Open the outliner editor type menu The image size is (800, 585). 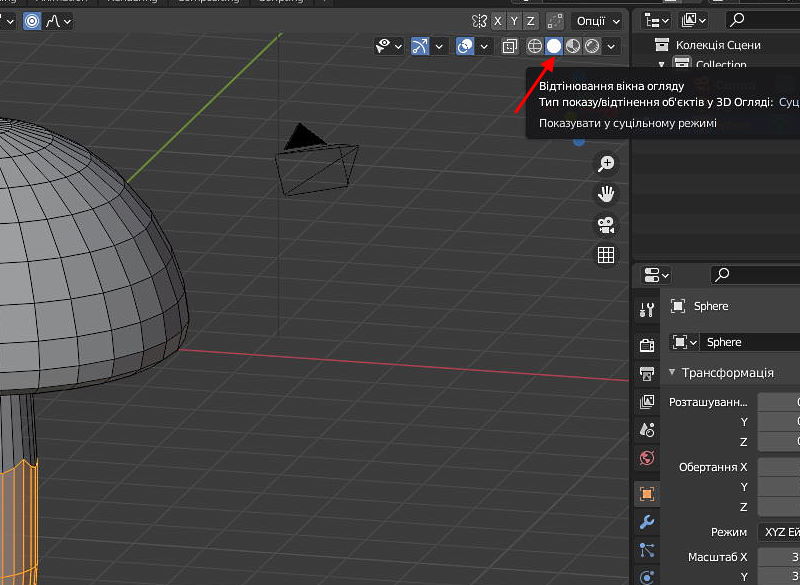coord(656,21)
